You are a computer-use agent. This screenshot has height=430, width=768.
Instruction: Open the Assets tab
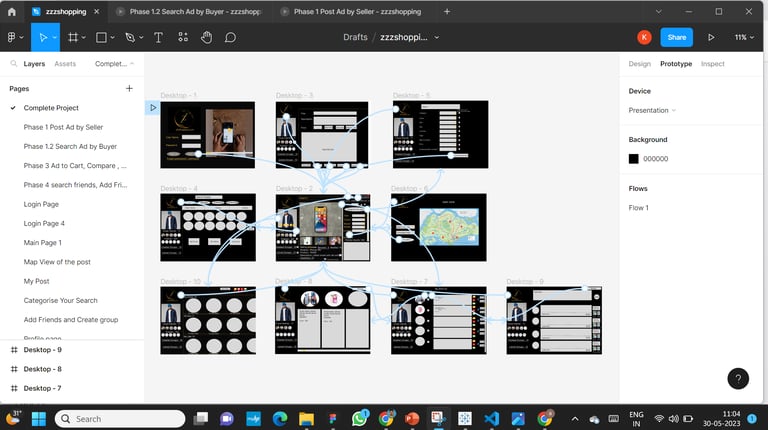point(65,64)
